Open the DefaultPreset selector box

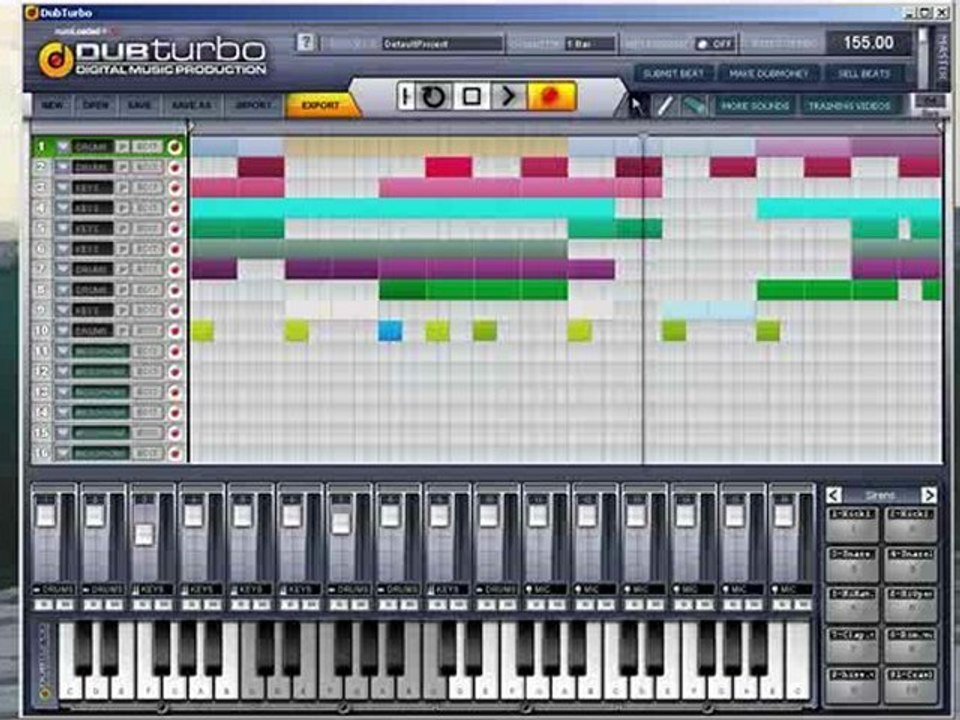pyautogui.click(x=442, y=44)
